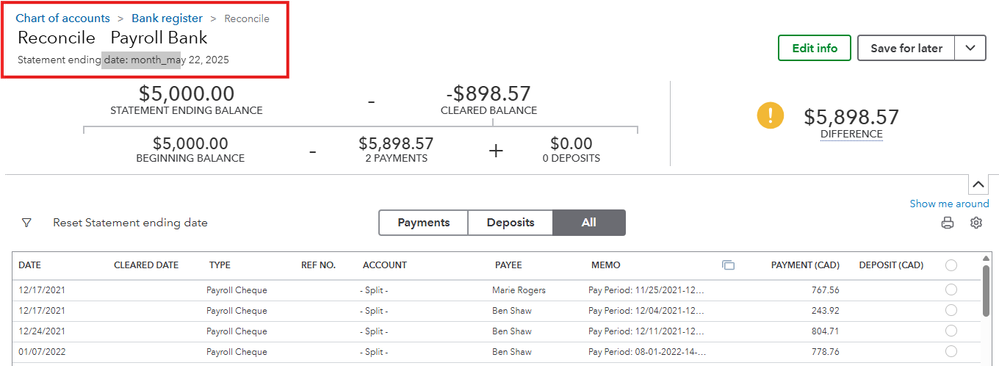Click Reset Statement ending date
The height and width of the screenshot is (366, 999).
(x=130, y=223)
